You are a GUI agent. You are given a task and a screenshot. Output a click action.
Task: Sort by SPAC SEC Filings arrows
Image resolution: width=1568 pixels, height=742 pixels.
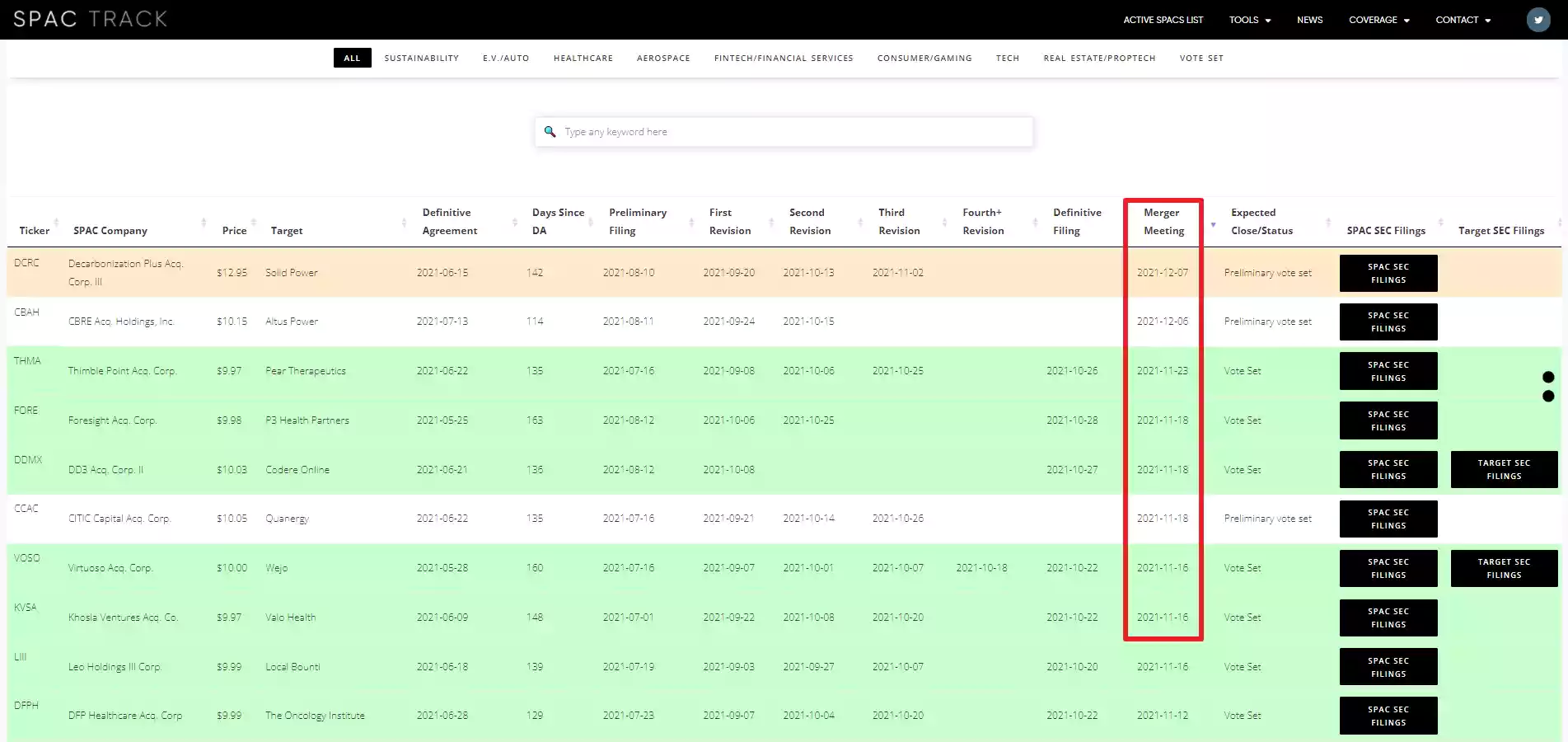(x=1440, y=222)
